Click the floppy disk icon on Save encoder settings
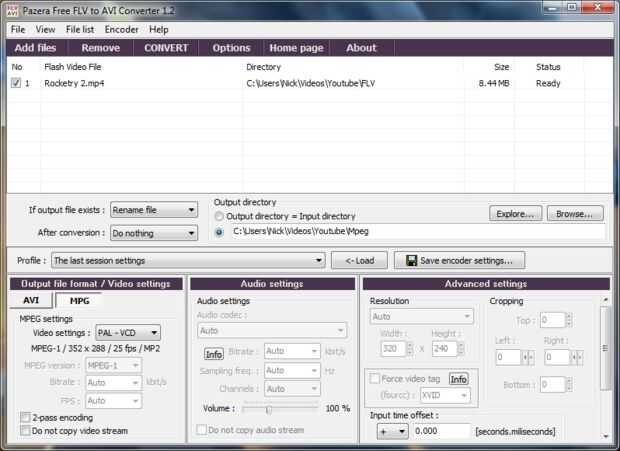The width and height of the screenshot is (620, 451). 411,260
